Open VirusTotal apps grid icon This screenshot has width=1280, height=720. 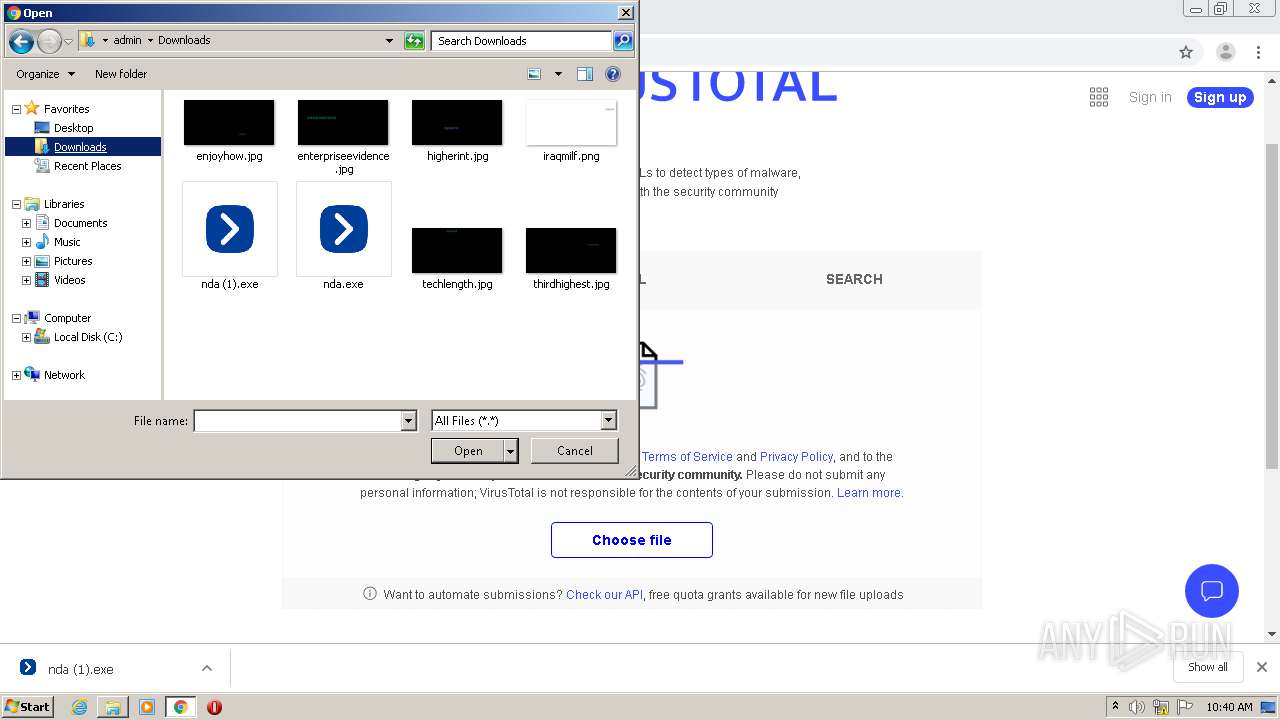pos(1099,97)
